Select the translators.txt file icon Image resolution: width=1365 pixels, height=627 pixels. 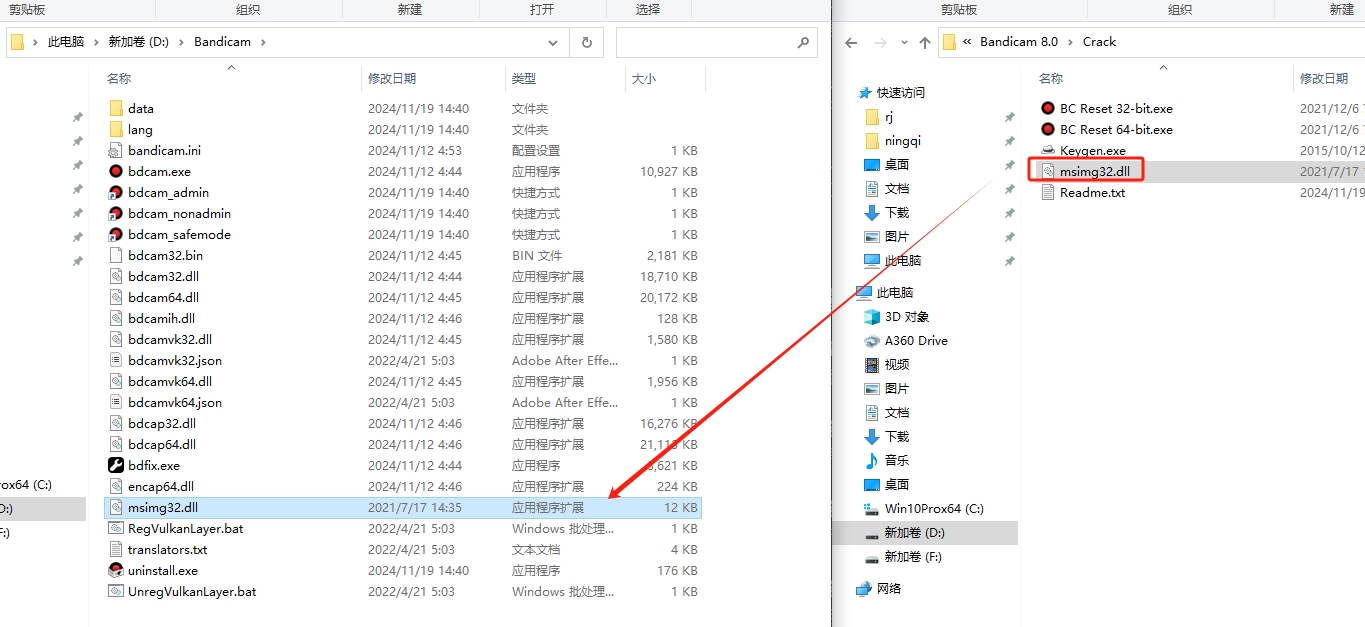click(x=115, y=549)
